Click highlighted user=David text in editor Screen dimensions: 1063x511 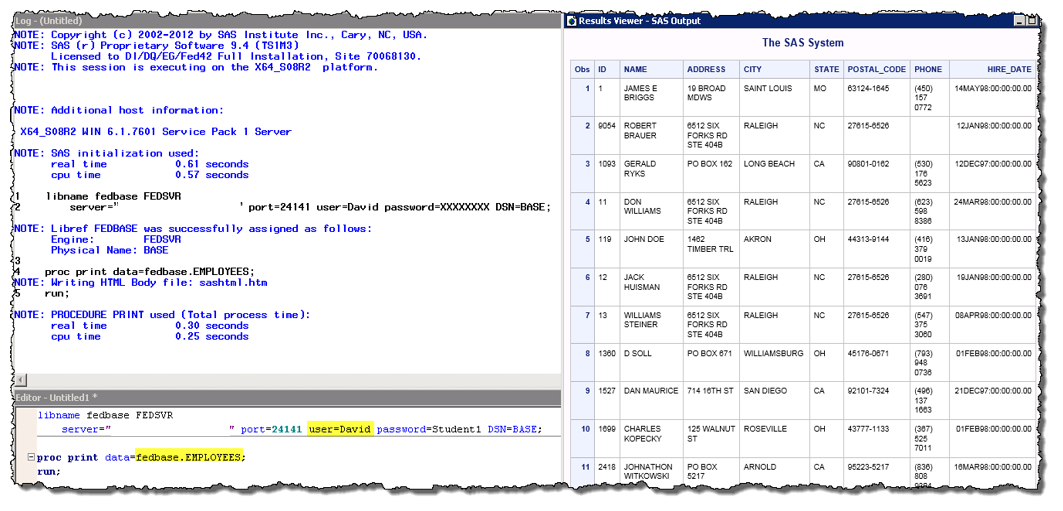click(x=339, y=429)
